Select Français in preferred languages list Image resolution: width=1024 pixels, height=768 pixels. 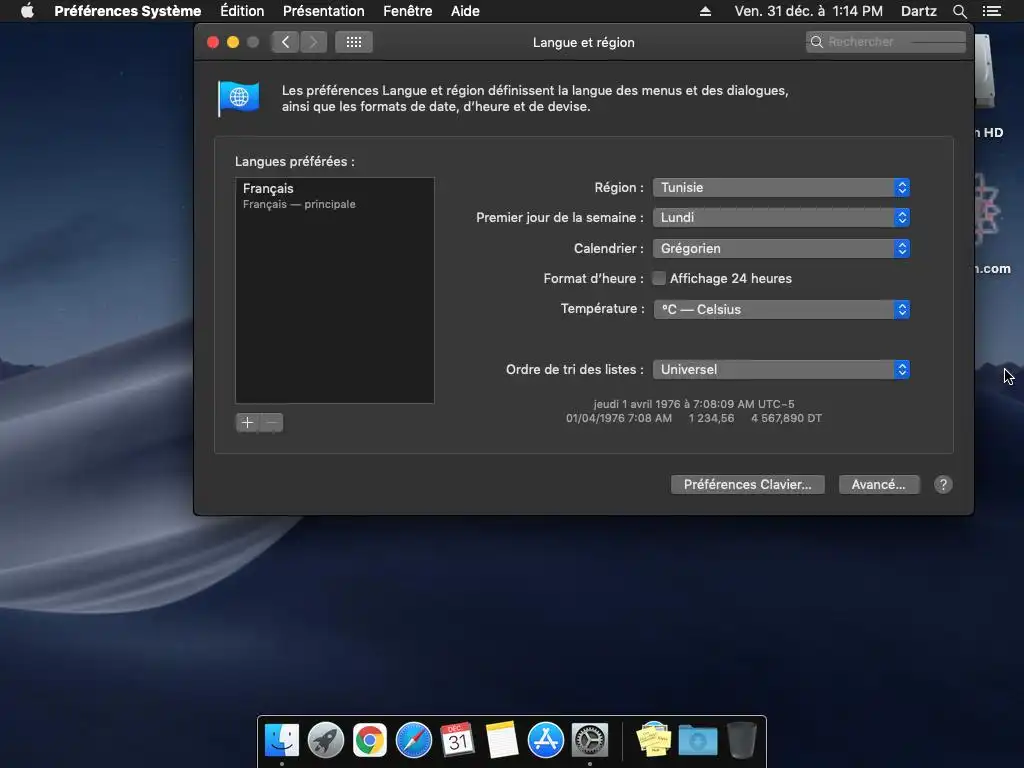pos(334,196)
